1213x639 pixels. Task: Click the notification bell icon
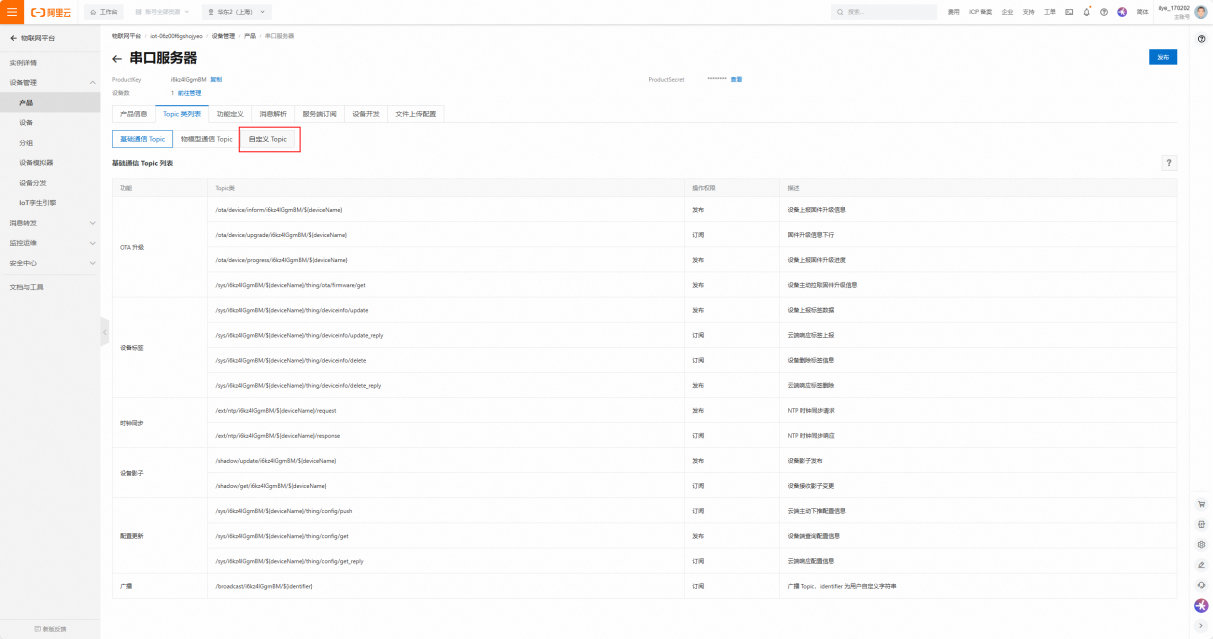(1086, 12)
